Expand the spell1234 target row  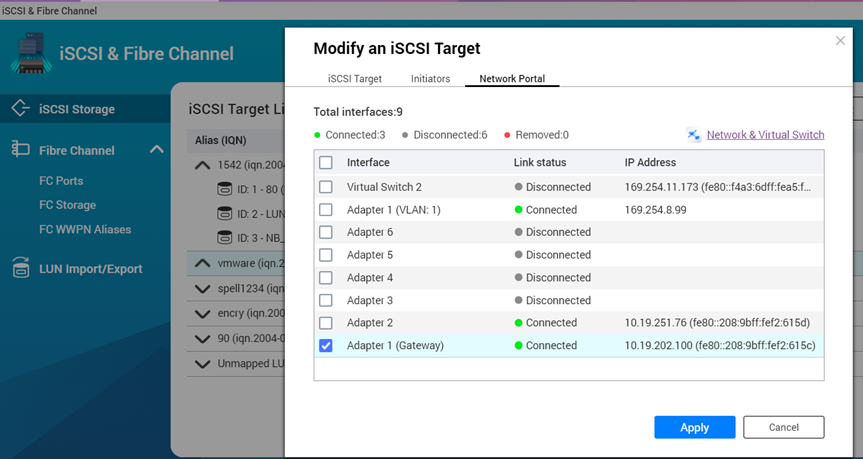(203, 289)
